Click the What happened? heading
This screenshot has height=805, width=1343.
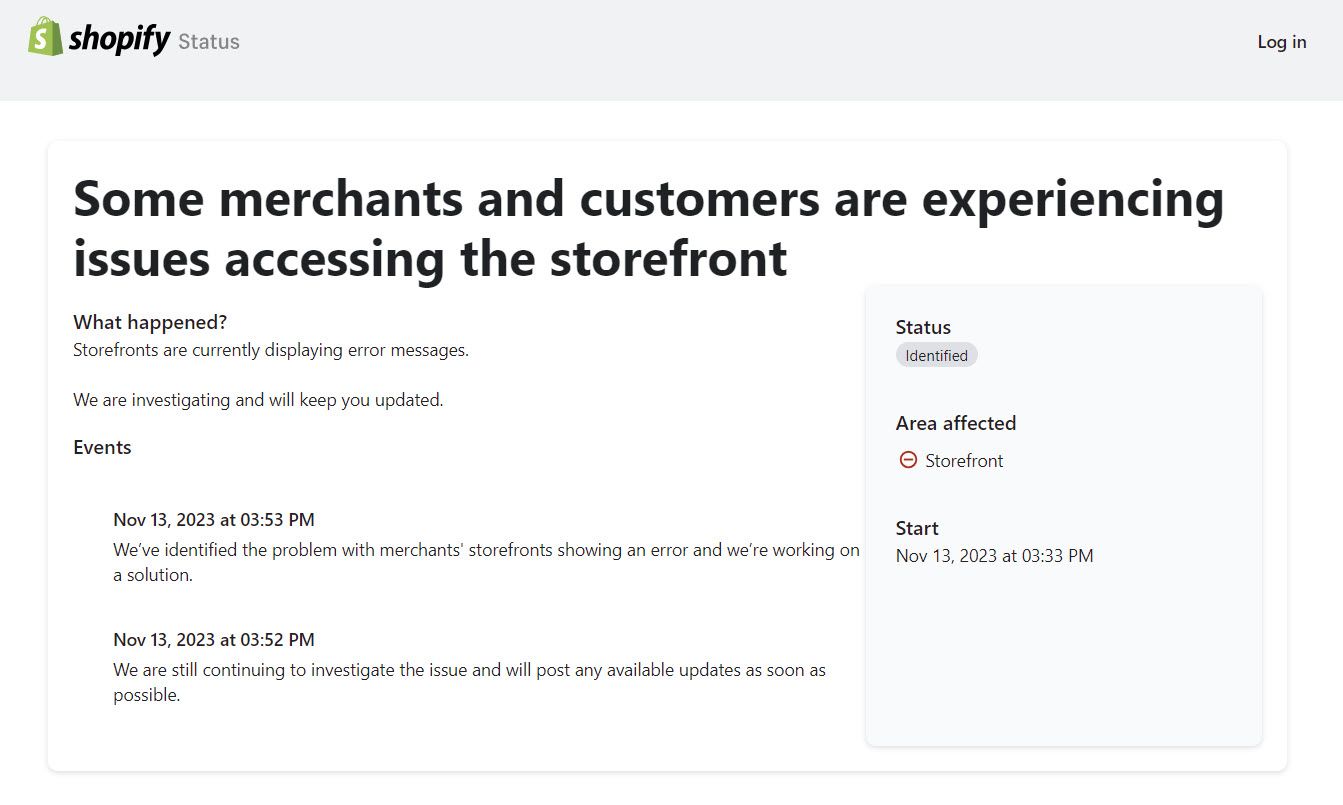(150, 322)
